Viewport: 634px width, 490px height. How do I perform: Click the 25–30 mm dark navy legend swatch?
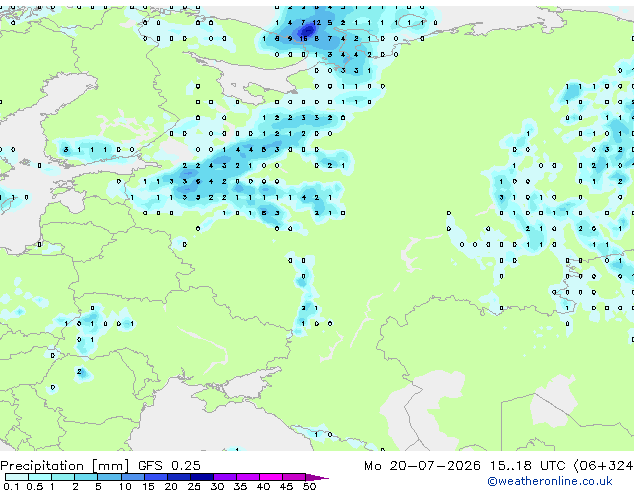[x=202, y=477]
